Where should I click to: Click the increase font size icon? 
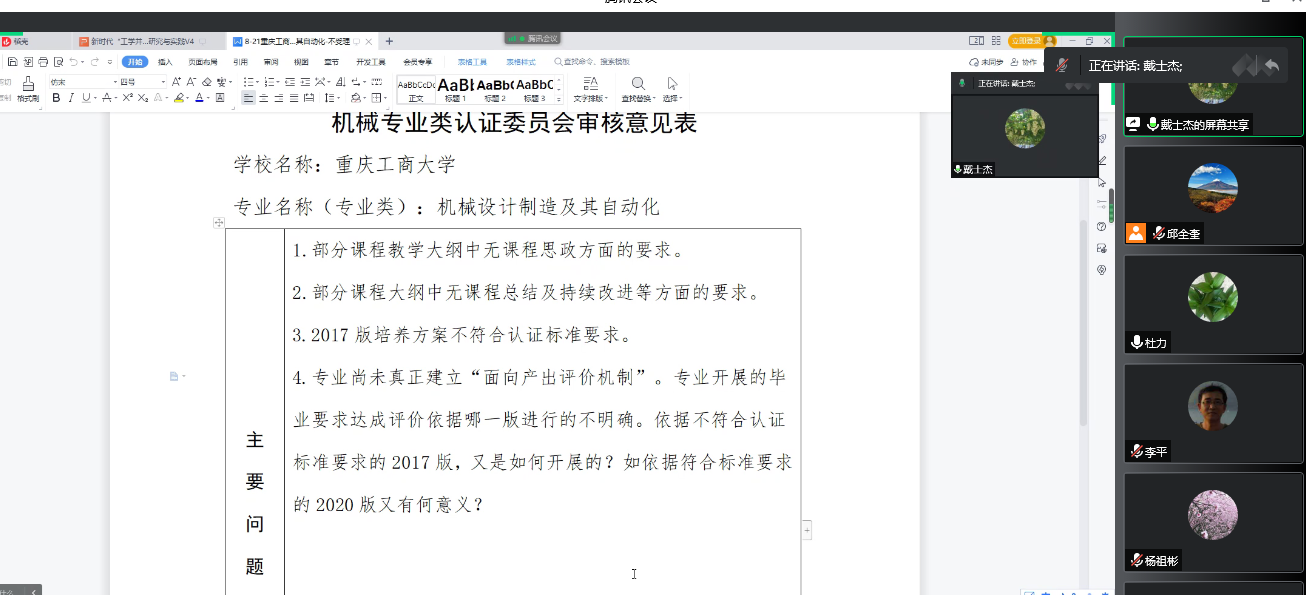[176, 82]
